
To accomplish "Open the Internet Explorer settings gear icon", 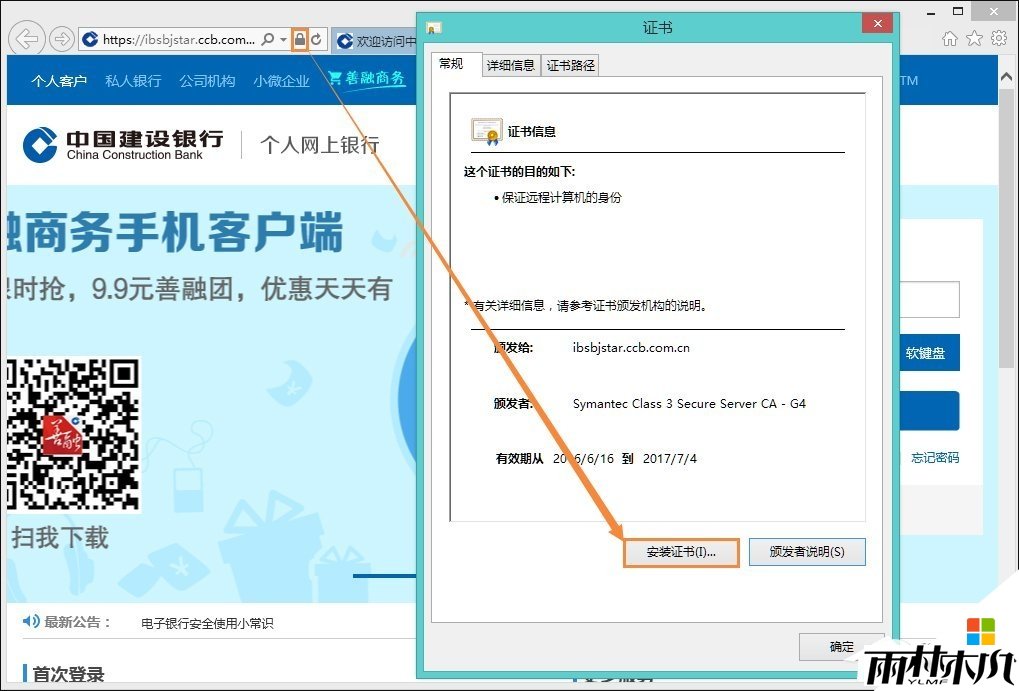I will click(998, 38).
